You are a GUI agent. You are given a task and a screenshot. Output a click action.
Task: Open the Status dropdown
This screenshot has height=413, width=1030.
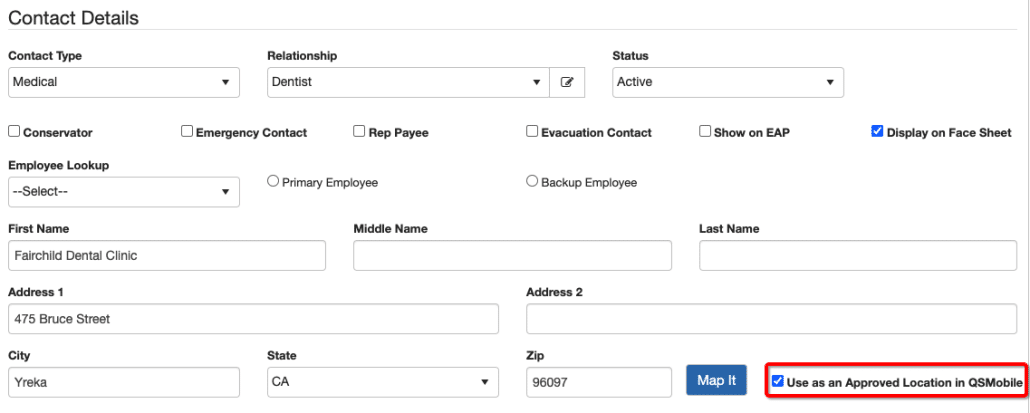point(727,82)
